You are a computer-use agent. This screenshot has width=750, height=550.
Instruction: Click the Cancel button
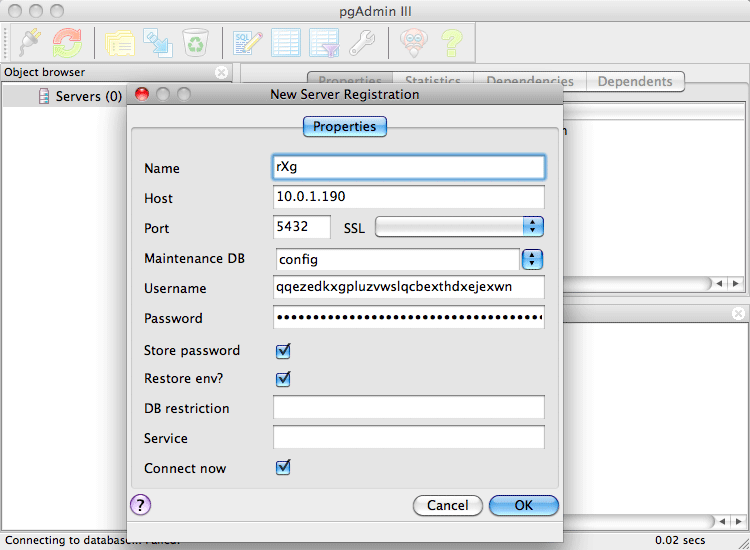(448, 506)
